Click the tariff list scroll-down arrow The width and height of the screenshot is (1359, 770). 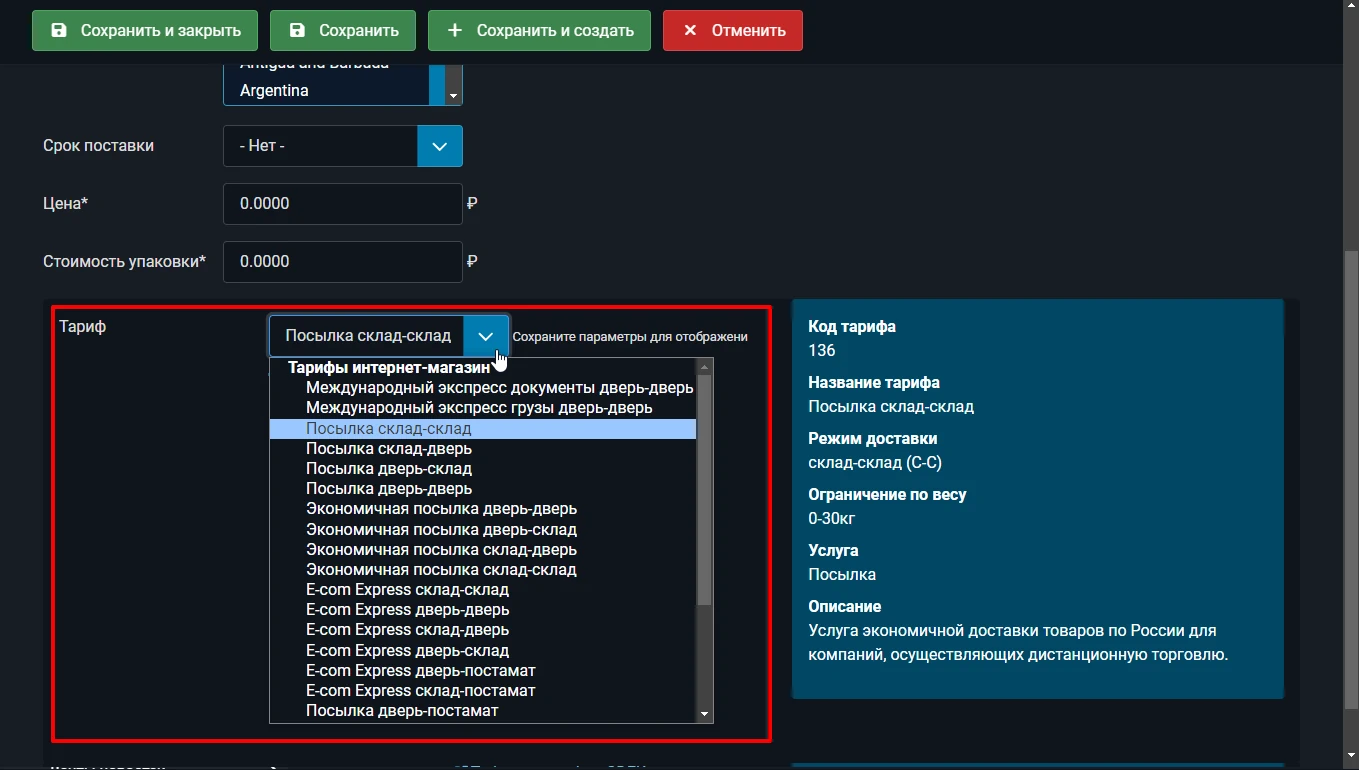704,714
